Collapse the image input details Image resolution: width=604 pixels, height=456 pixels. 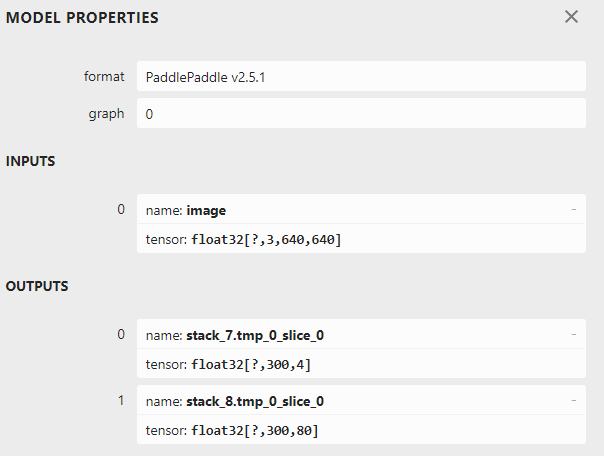coord(574,210)
